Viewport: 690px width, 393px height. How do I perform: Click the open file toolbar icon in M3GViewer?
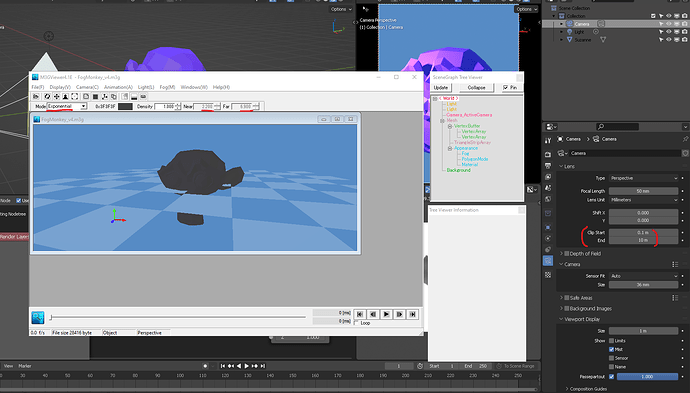click(36, 96)
